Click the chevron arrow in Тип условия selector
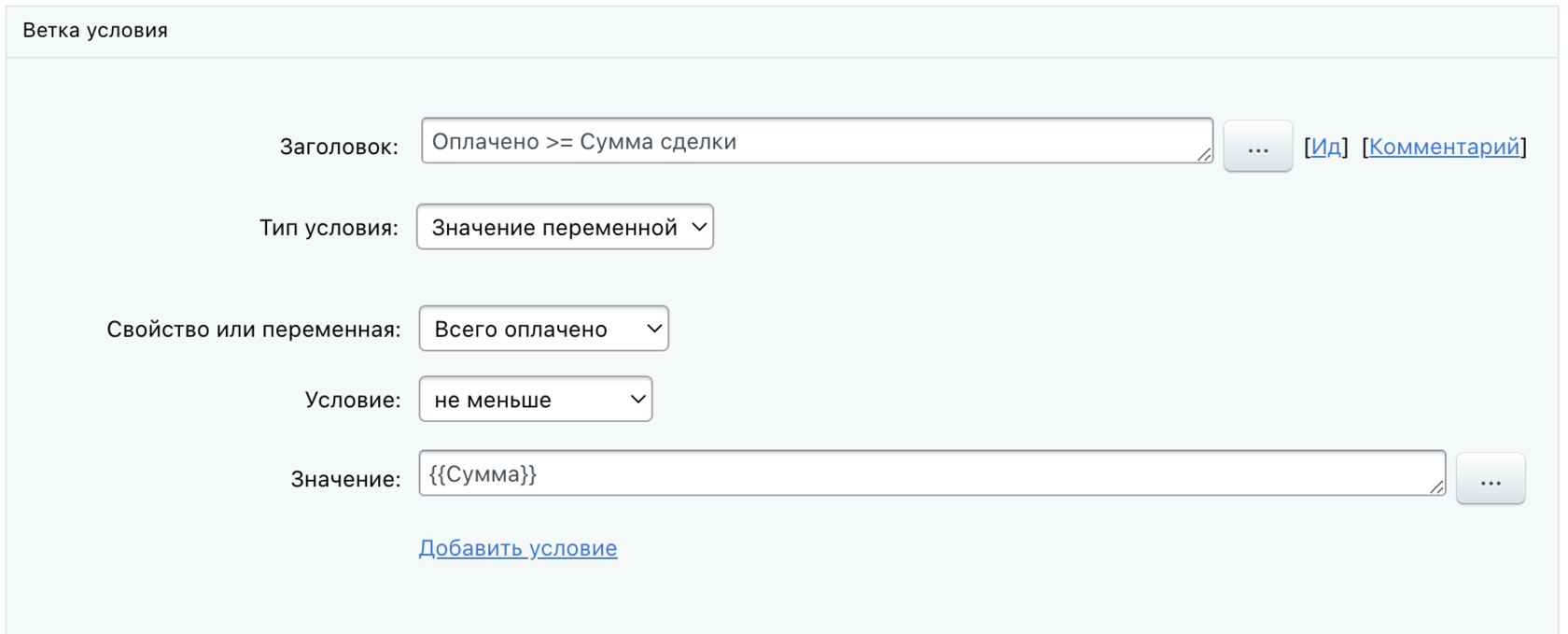Image resolution: width=1568 pixels, height=634 pixels. coord(698,227)
